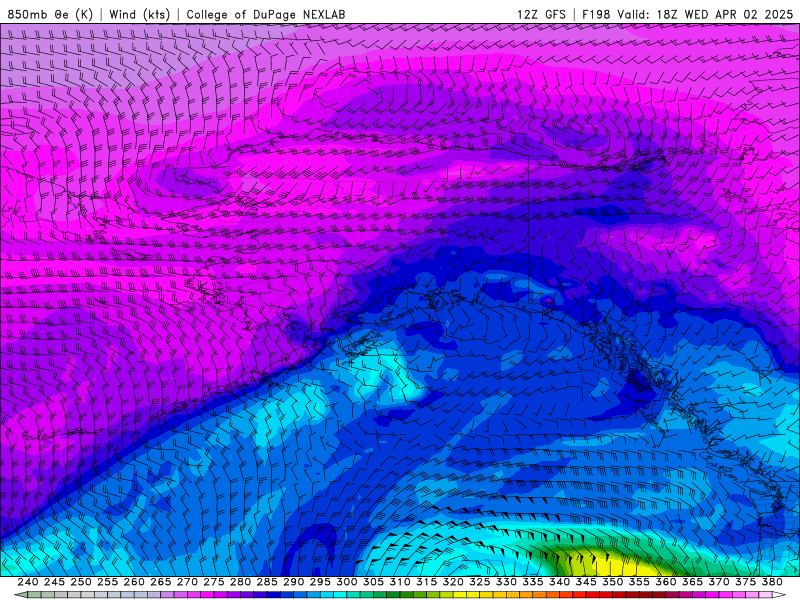Select the 295 legend tick label
The height and width of the screenshot is (600, 800).
pyautogui.click(x=320, y=582)
